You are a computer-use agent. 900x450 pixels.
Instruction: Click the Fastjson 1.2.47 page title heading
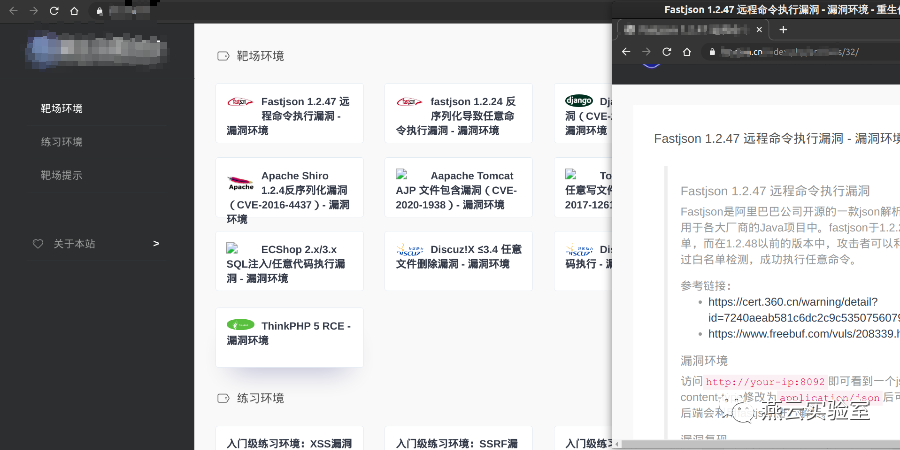[x=777, y=139]
